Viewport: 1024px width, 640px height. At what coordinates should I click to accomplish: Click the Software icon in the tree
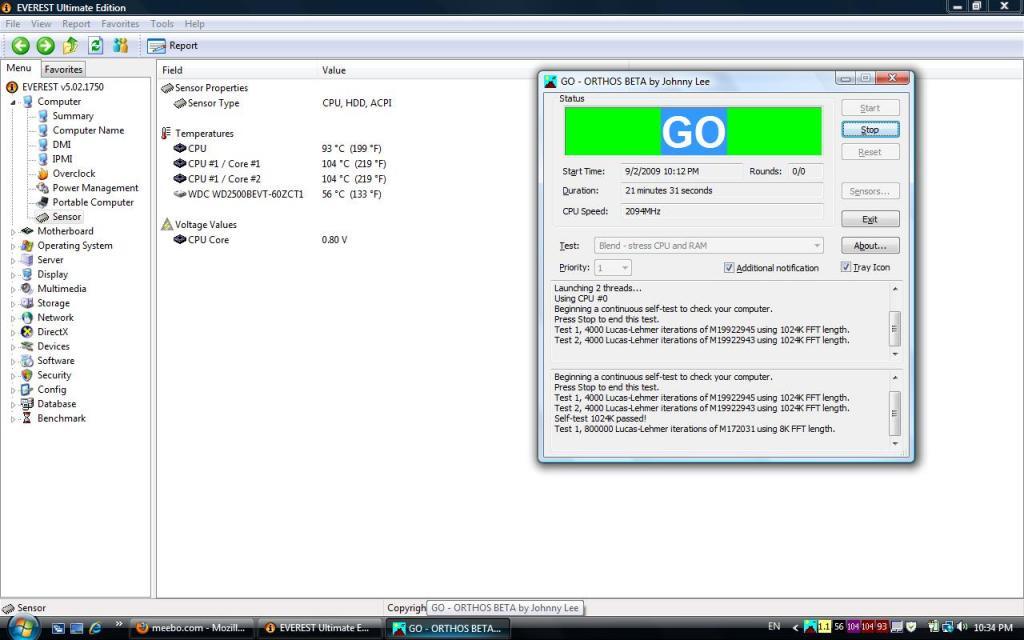point(27,360)
